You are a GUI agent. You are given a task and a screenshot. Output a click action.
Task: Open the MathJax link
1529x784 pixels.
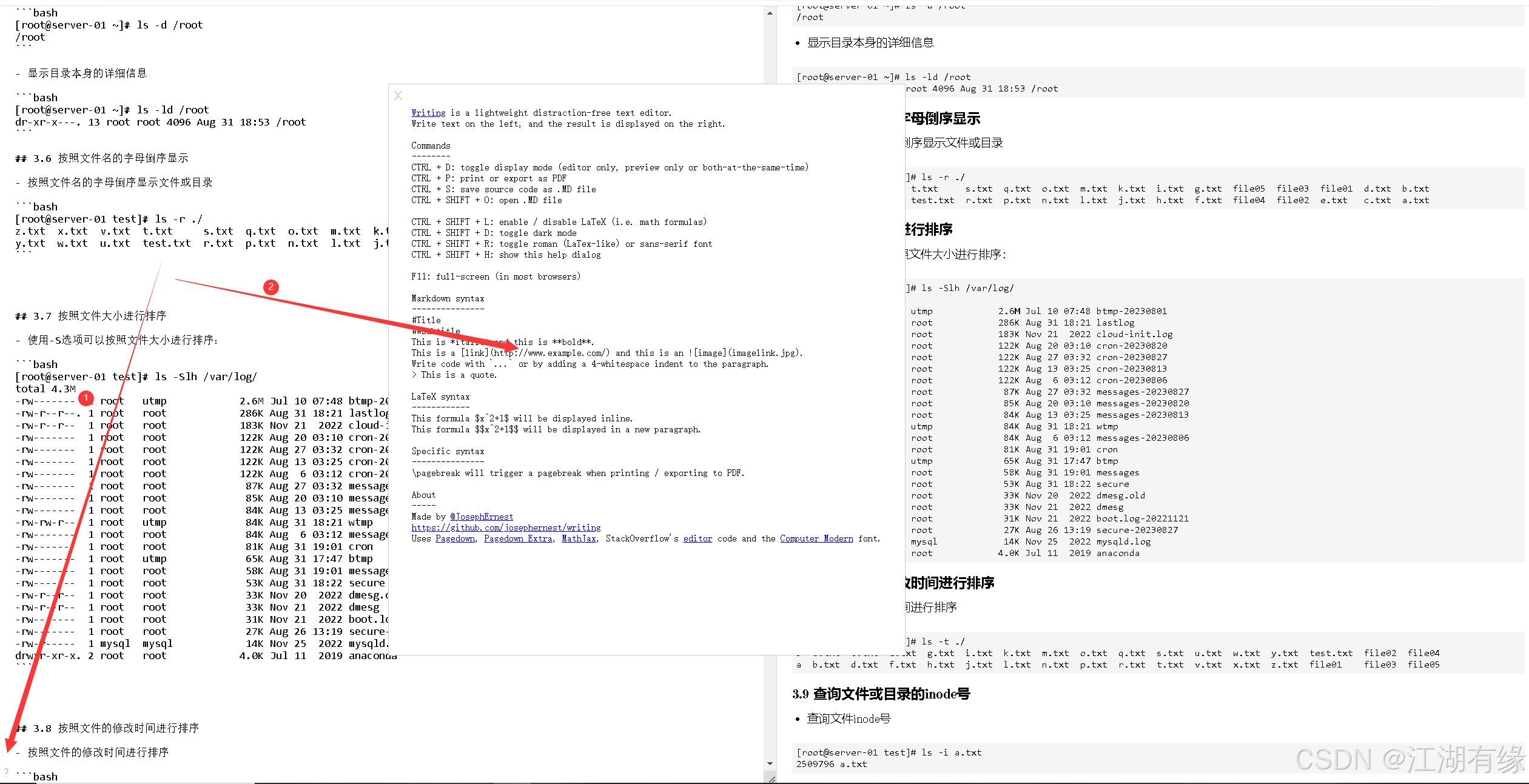pos(579,538)
